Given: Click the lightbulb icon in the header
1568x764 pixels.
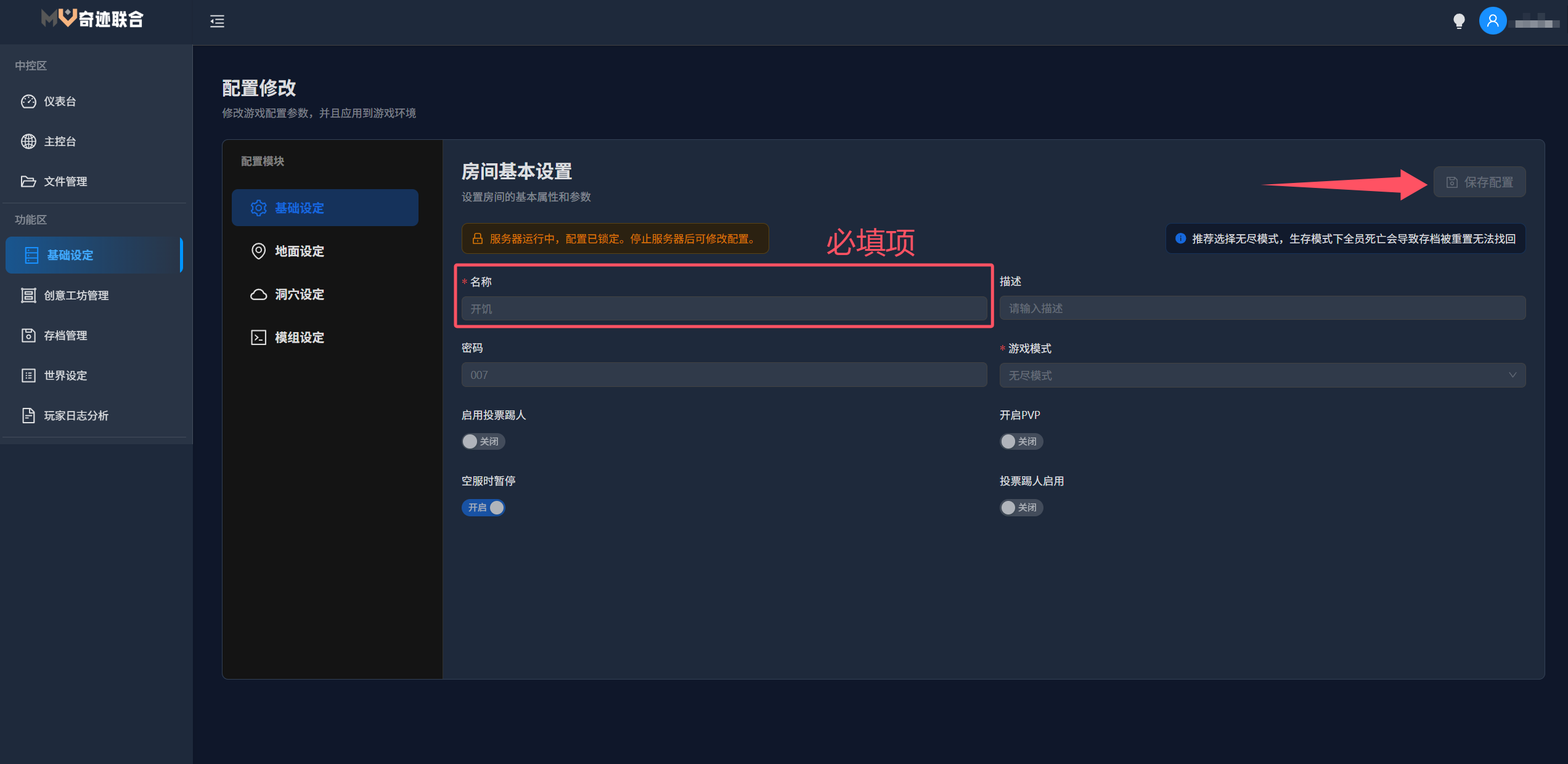Looking at the screenshot, I should coord(1459,20).
